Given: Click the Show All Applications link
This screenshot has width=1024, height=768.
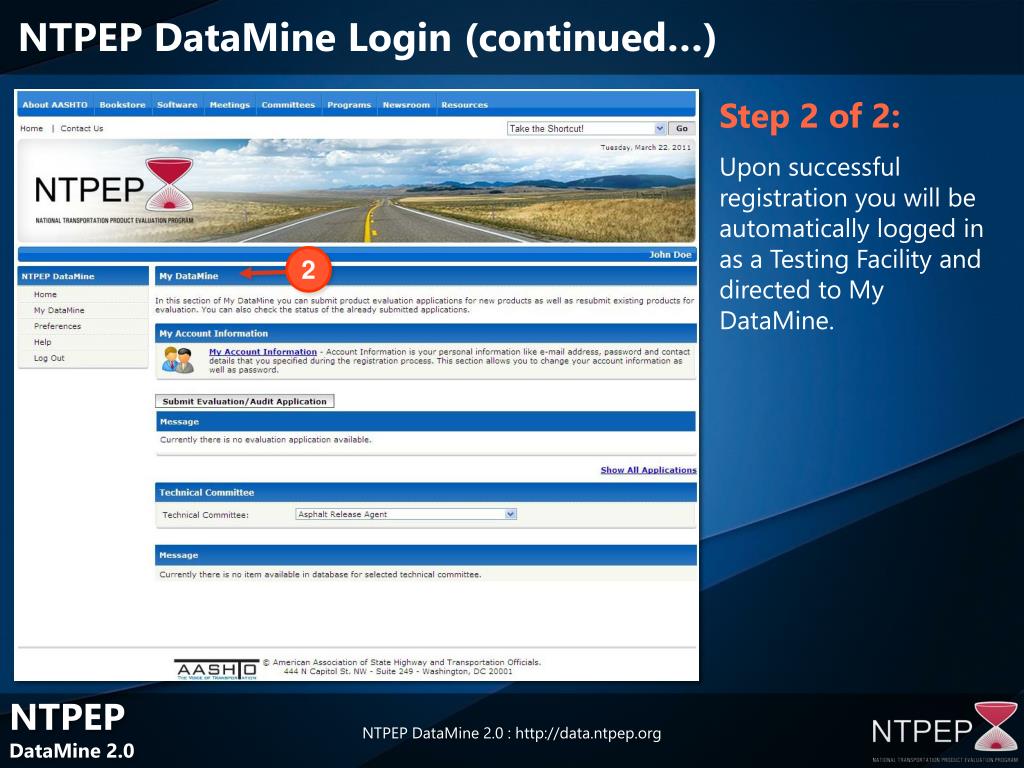Looking at the screenshot, I should coord(651,469).
